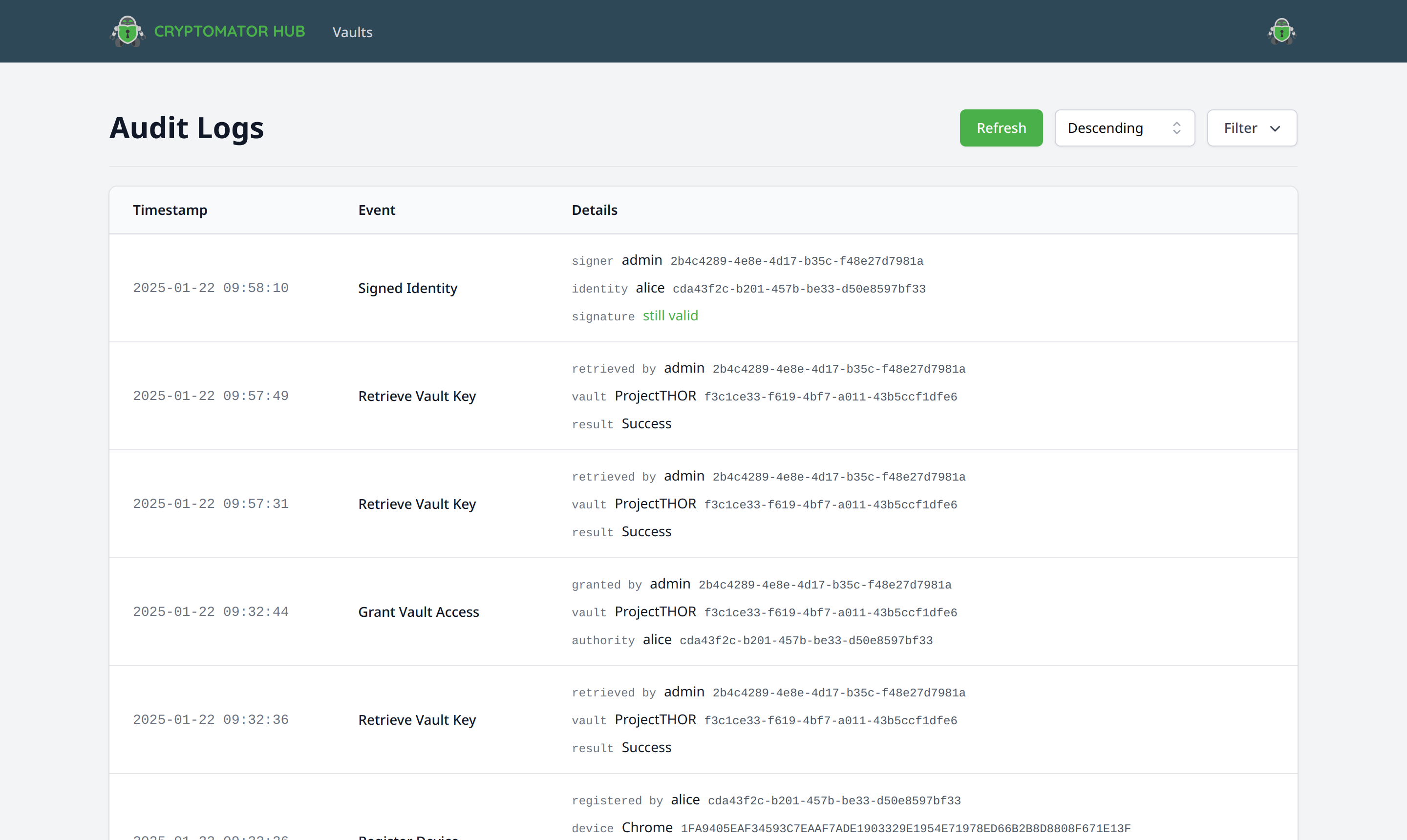Click registered by alice in device row
The height and width of the screenshot is (840, 1407).
685,800
